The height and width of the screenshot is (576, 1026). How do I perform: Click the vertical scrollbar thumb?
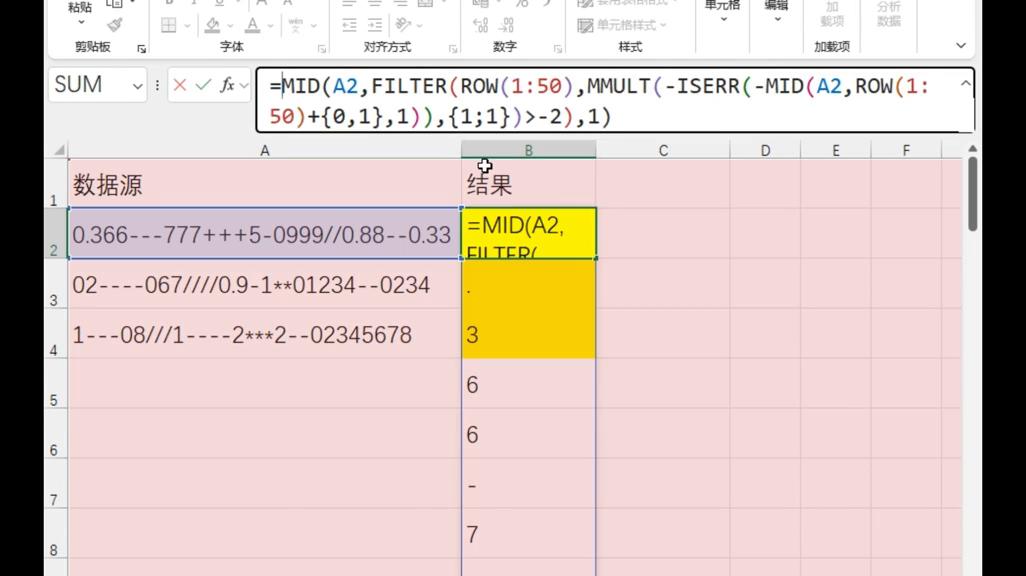tap(972, 194)
